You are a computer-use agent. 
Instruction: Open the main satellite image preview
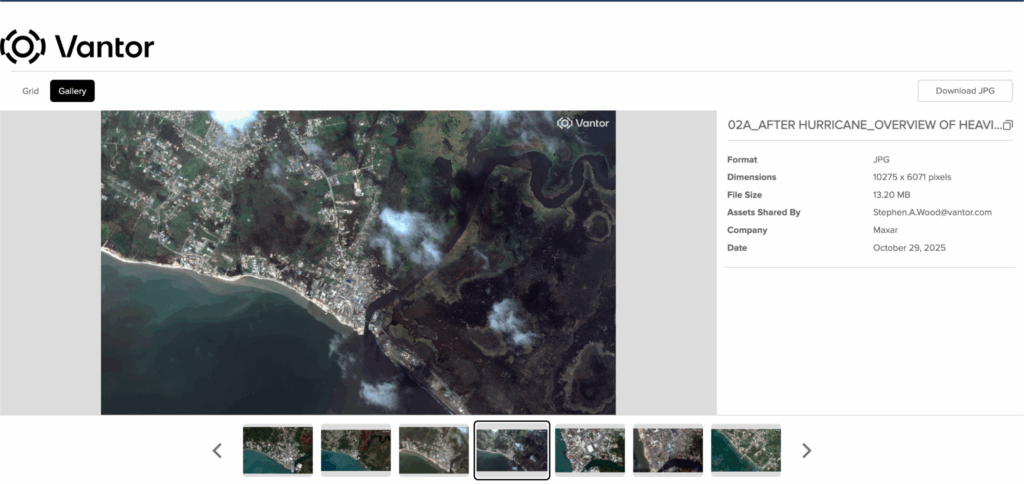[358, 262]
